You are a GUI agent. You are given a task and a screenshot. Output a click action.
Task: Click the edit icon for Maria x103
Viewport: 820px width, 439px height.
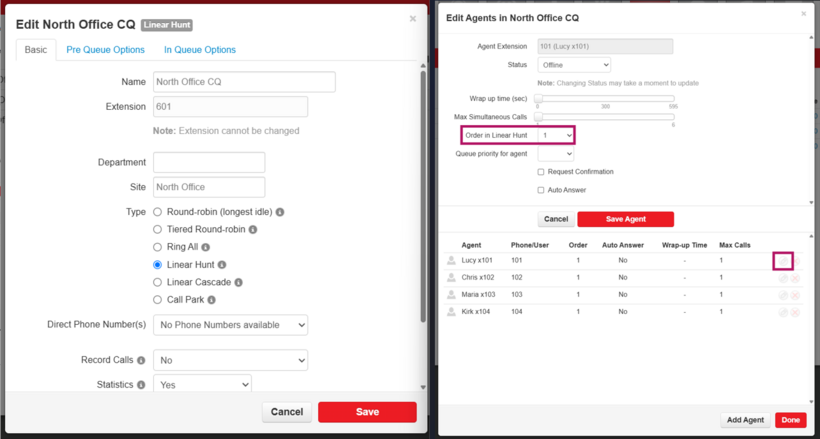coord(783,295)
